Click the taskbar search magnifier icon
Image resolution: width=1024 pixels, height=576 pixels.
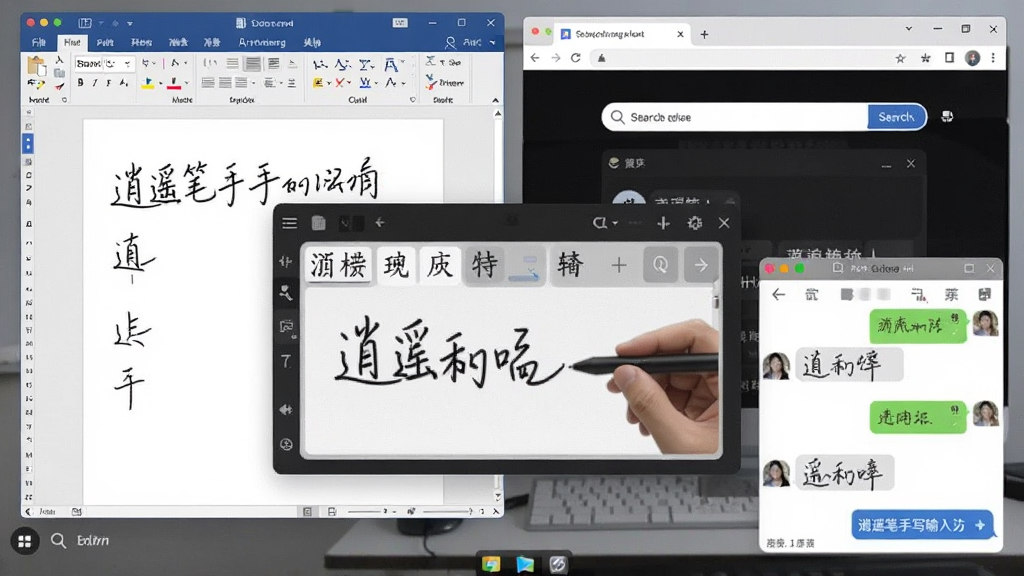tap(58, 541)
